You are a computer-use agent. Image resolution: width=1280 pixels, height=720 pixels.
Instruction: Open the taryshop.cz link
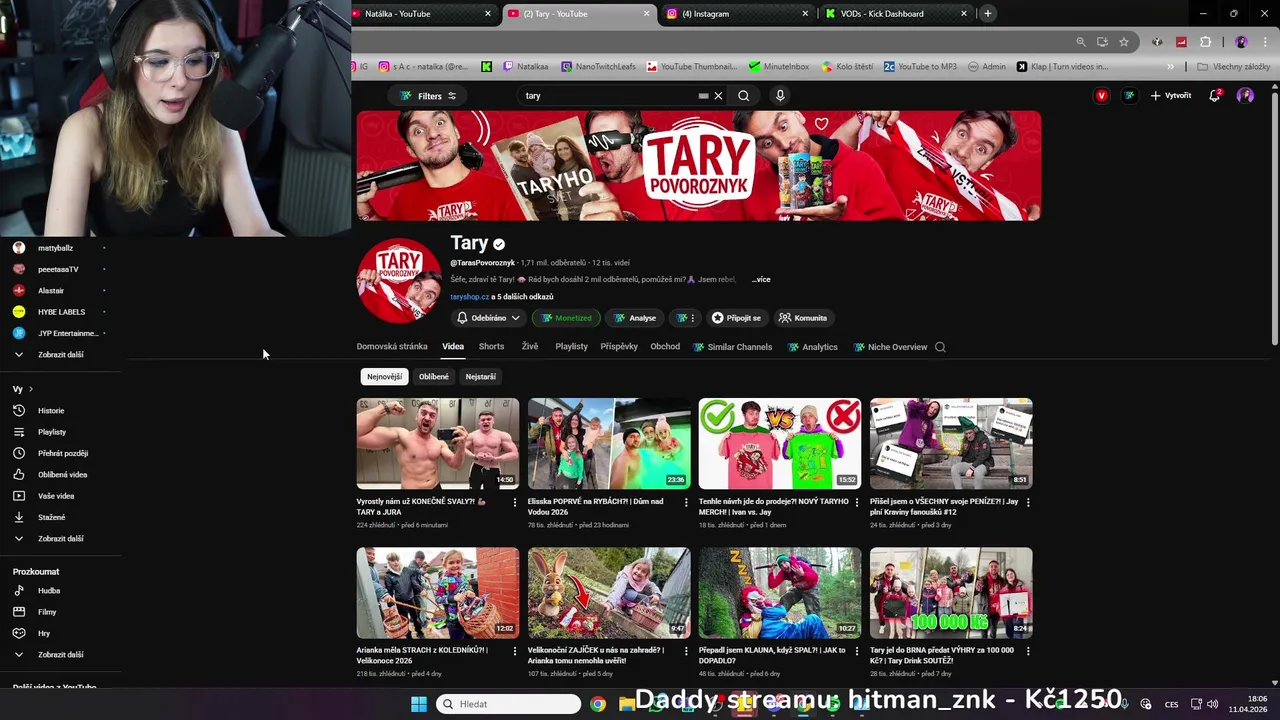pos(469,297)
